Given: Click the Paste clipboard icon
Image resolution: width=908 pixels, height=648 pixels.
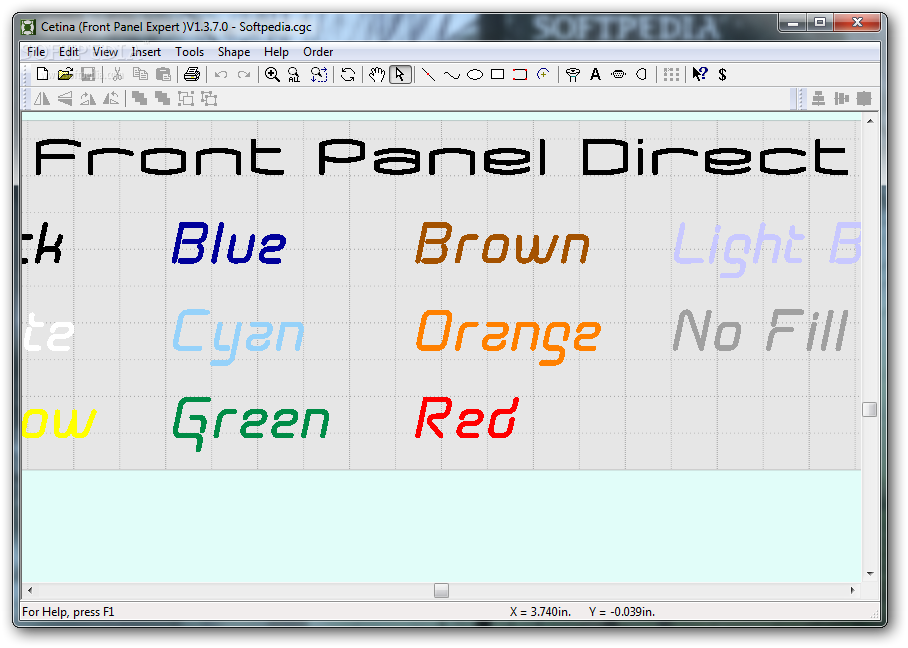Looking at the screenshot, I should click(x=164, y=74).
